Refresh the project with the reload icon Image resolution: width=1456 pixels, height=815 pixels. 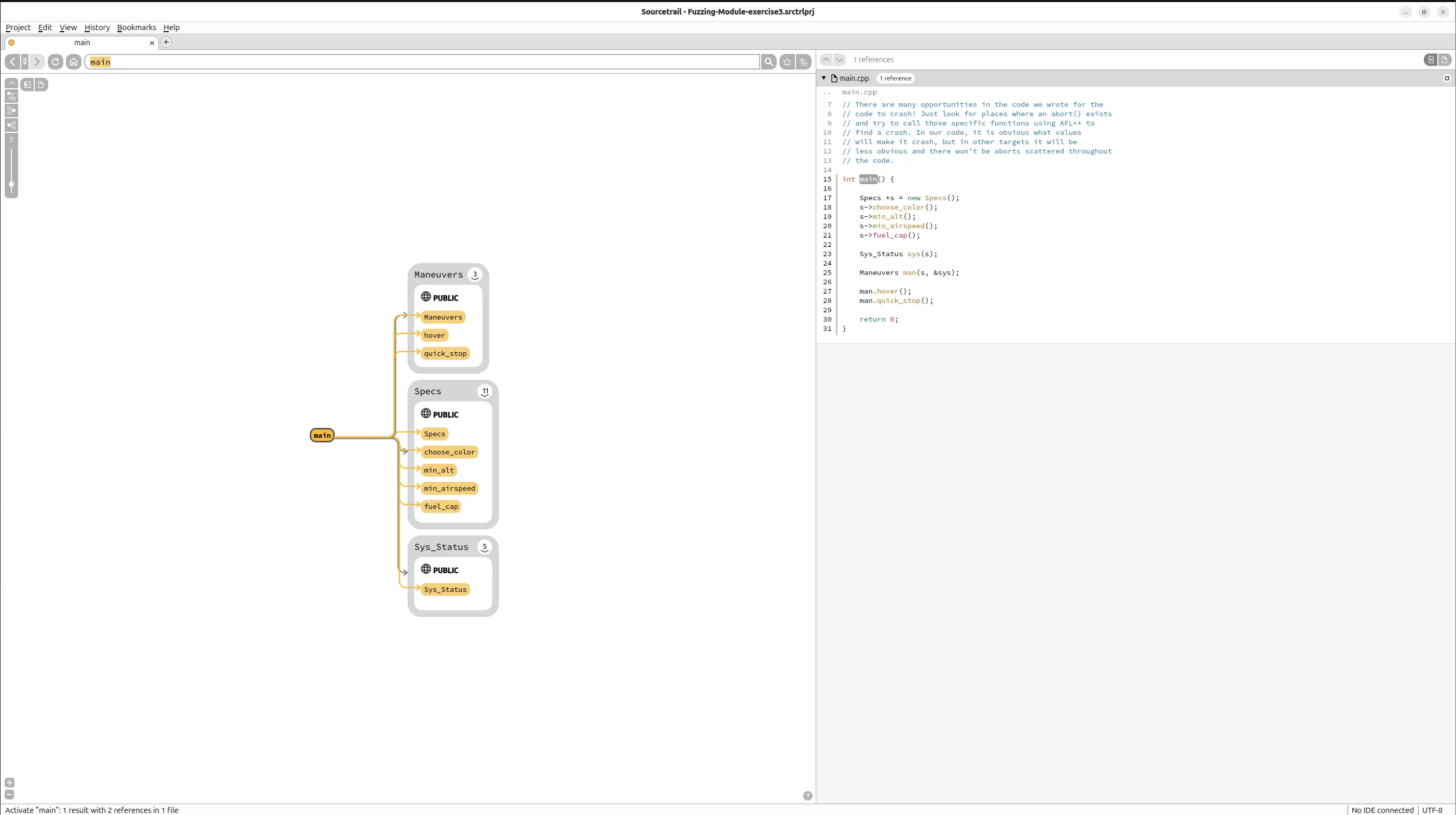(56, 62)
